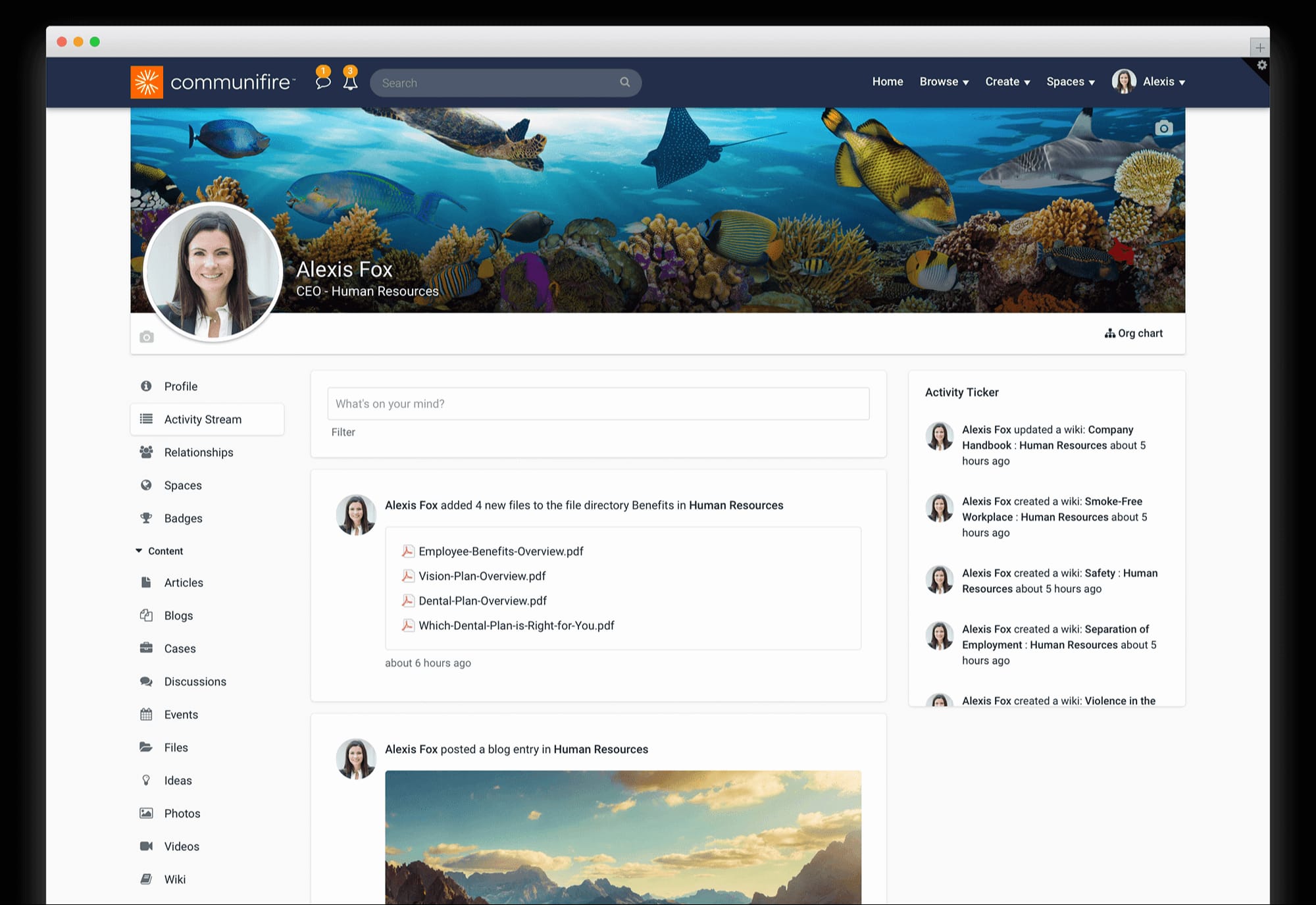Click the camera icon to change cover photo
Image resolution: width=1316 pixels, height=905 pixels.
tap(1163, 128)
